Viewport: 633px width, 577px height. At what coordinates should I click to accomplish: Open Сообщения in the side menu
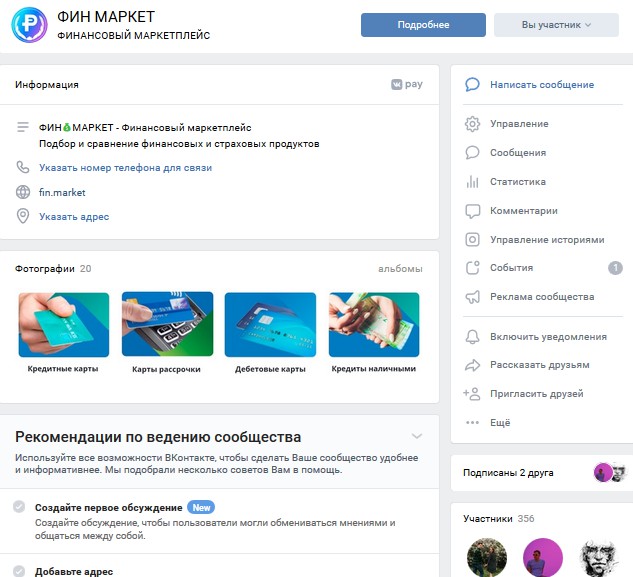(x=518, y=153)
